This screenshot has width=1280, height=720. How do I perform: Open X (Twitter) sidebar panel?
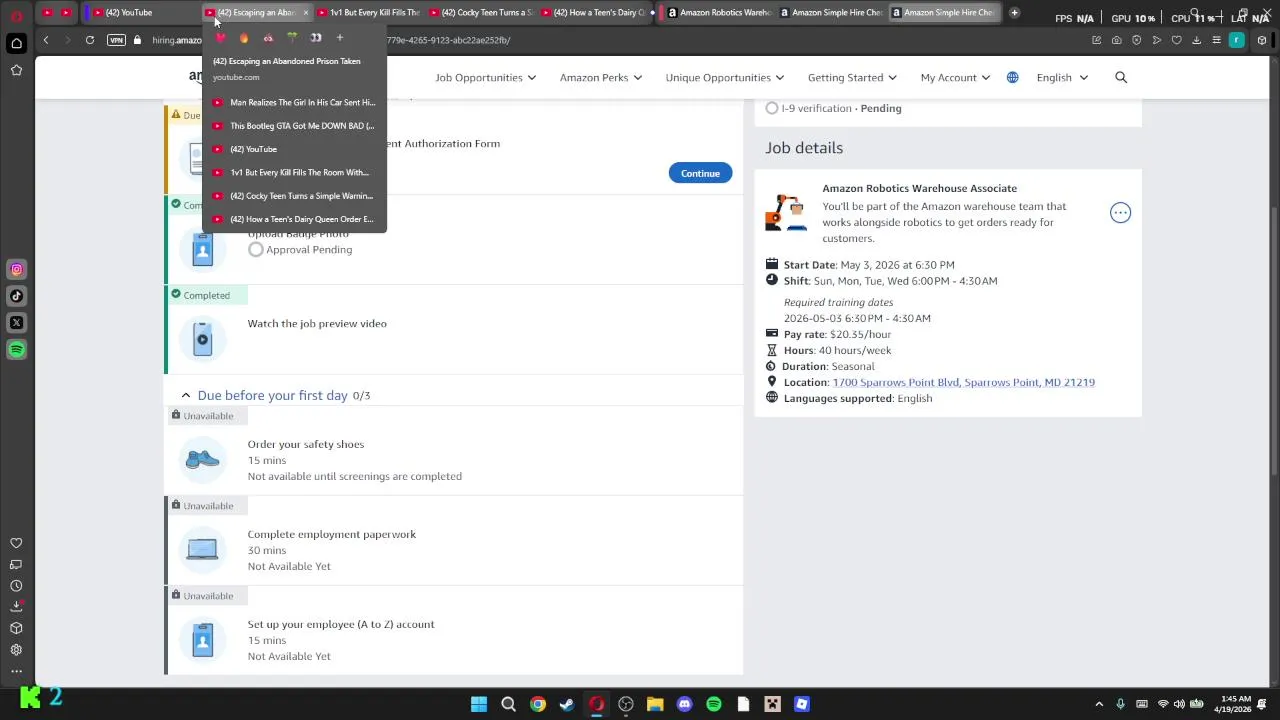[16, 323]
